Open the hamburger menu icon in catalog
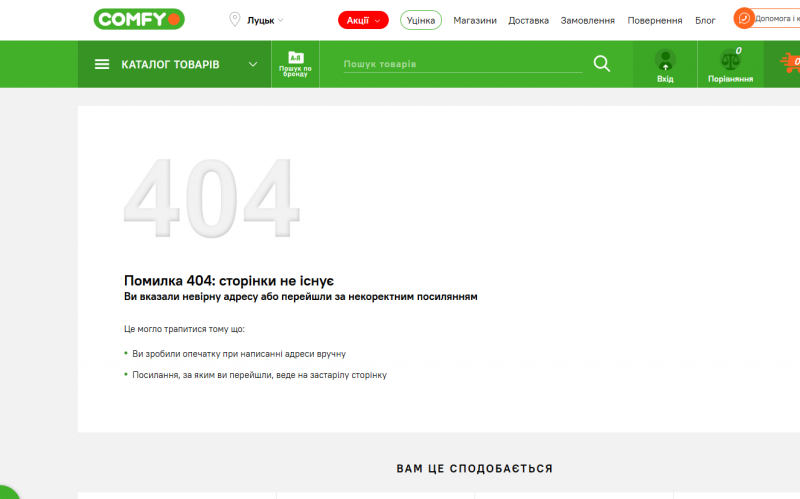This screenshot has height=499, width=800. [102, 64]
